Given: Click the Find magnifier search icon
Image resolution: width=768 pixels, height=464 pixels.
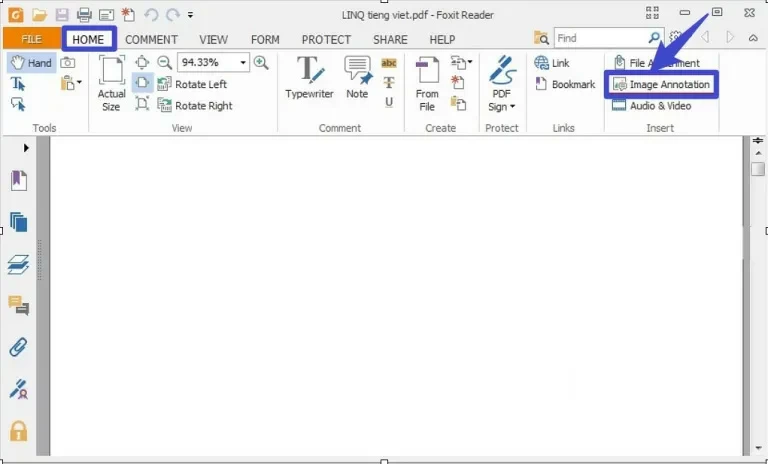Looking at the screenshot, I should pyautogui.click(x=654, y=37).
